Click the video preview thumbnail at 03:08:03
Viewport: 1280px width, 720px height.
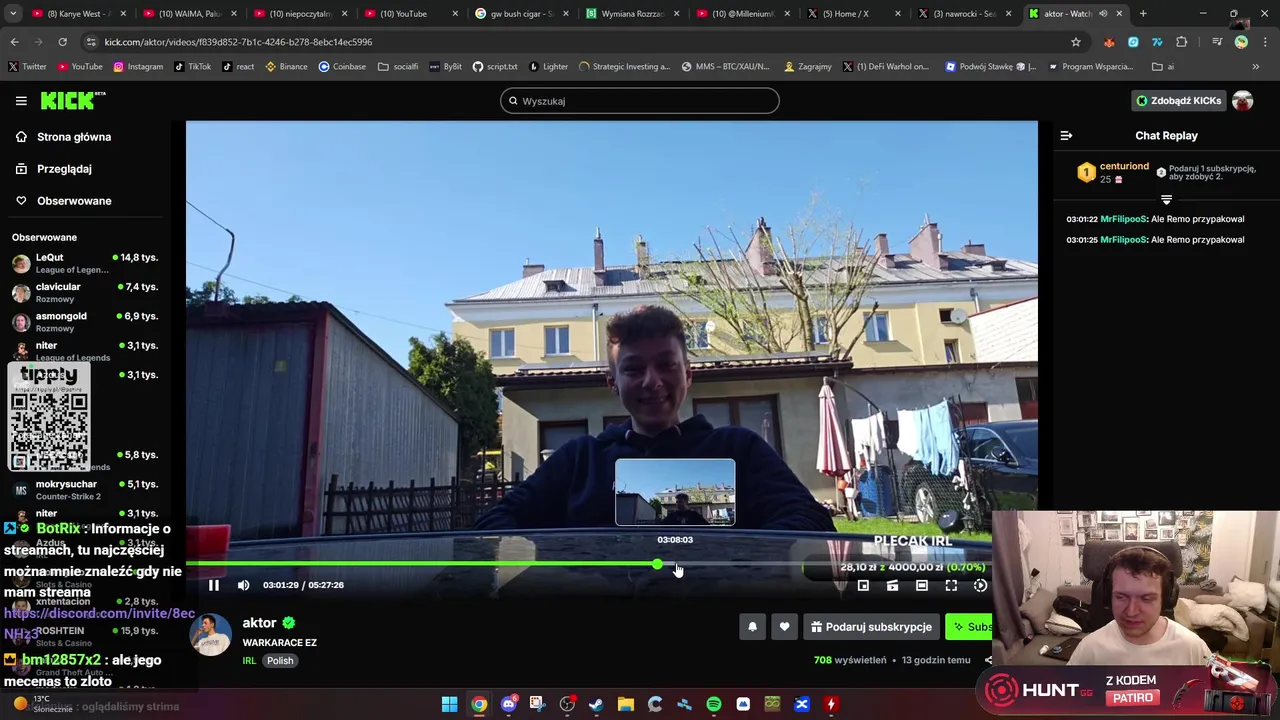coord(675,492)
